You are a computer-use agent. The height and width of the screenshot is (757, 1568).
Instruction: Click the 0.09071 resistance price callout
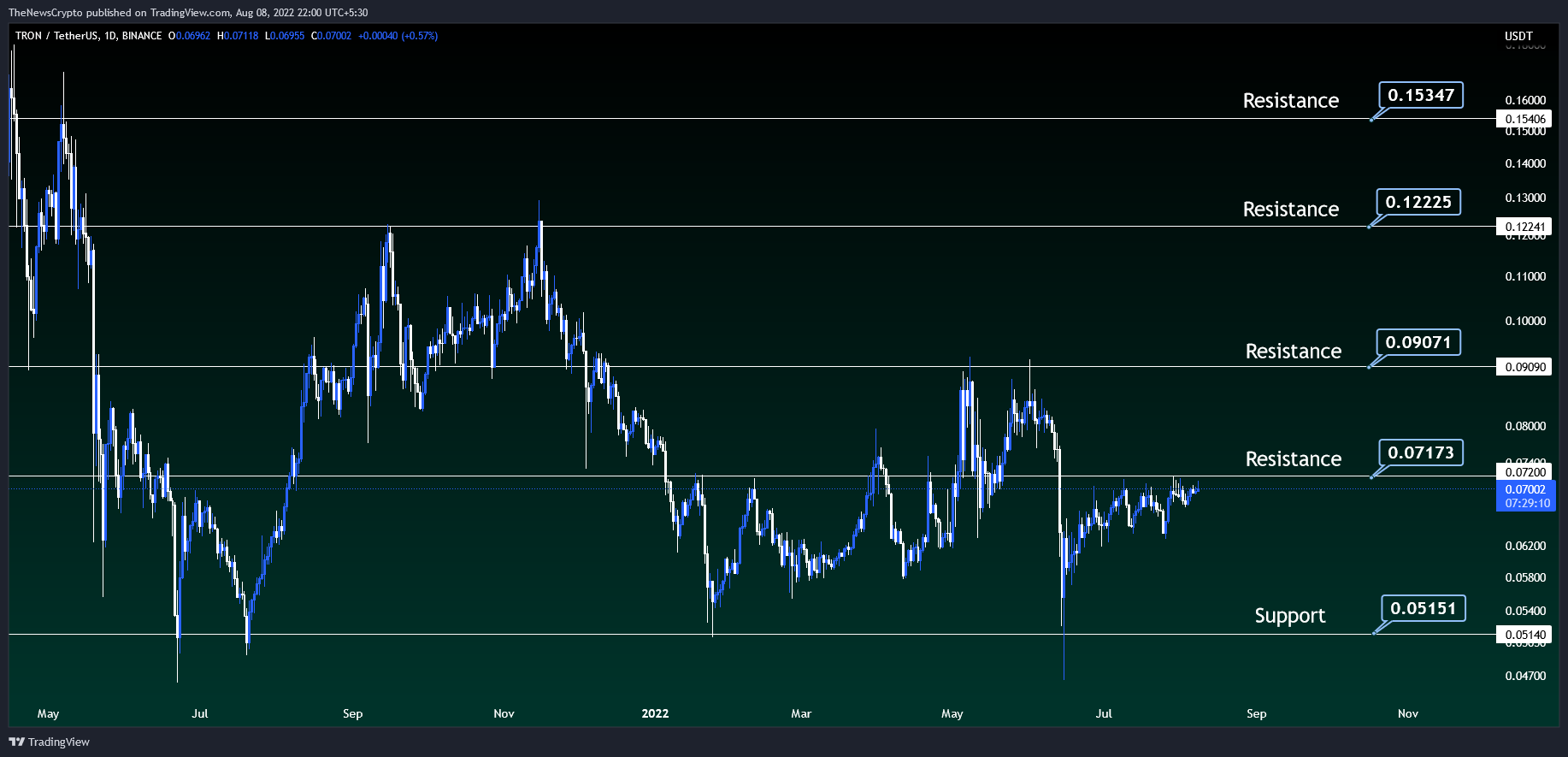pyautogui.click(x=1418, y=342)
